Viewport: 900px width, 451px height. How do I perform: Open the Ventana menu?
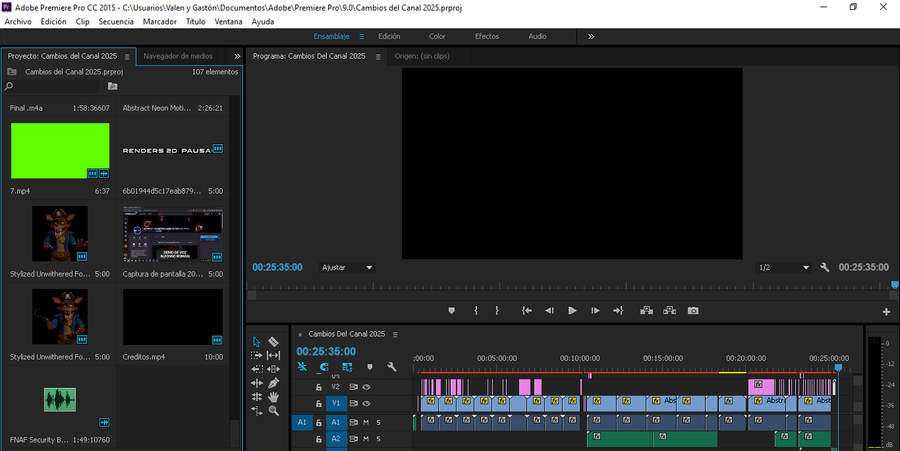228,21
